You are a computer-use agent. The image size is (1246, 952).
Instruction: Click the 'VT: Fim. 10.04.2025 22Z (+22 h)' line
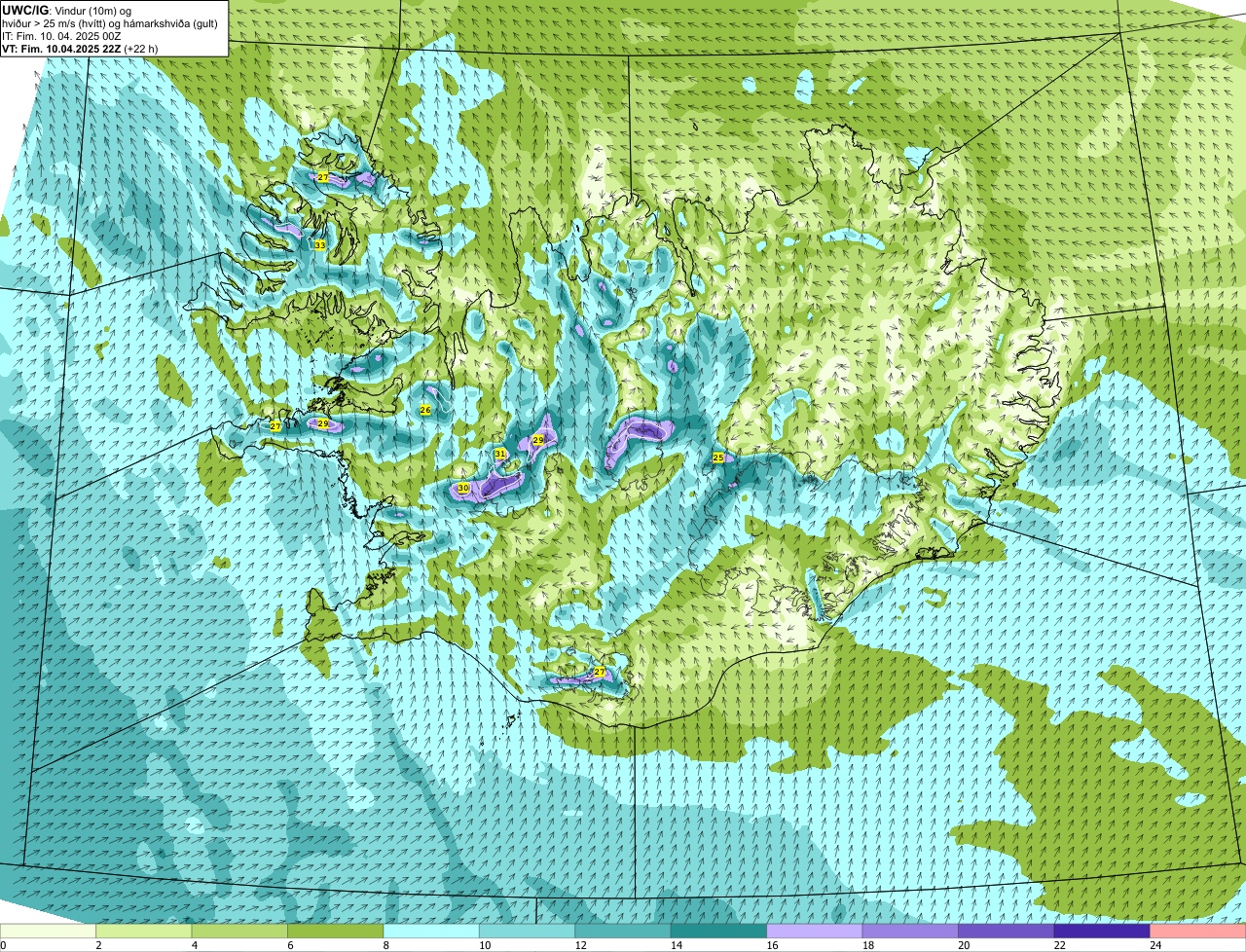(80, 48)
